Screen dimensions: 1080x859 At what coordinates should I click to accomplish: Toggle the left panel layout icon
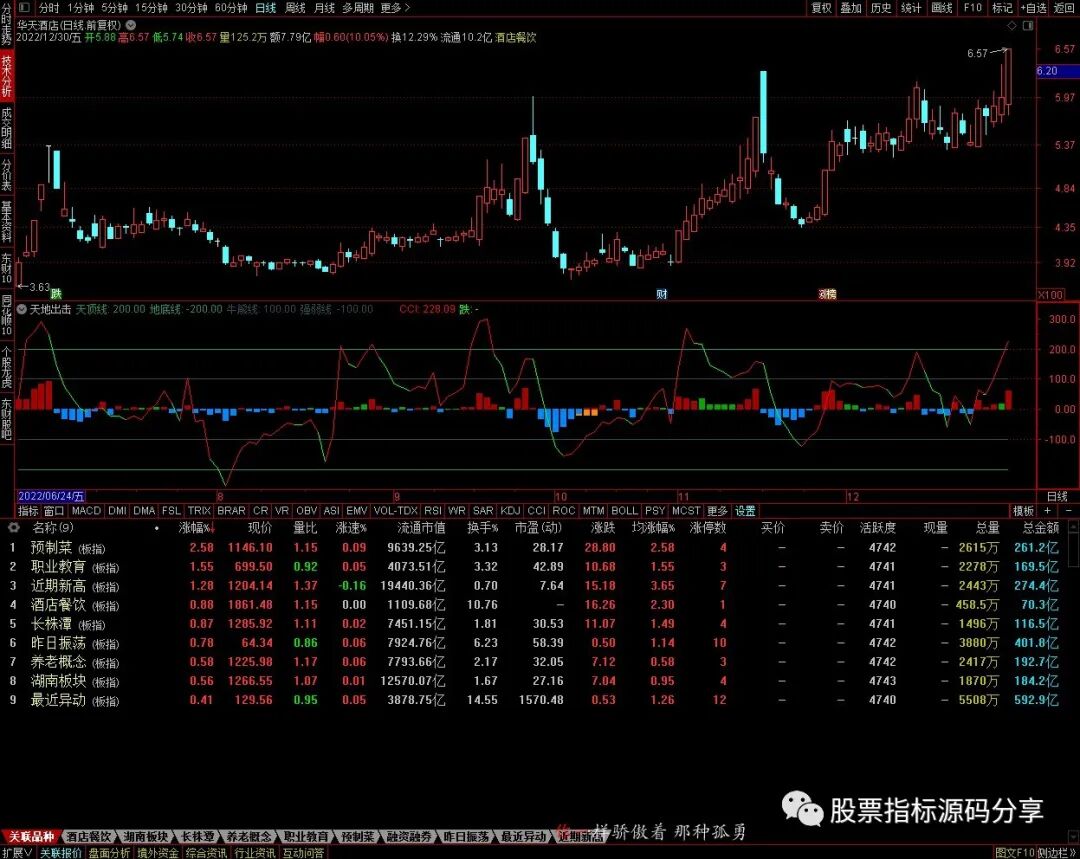(x=24, y=8)
